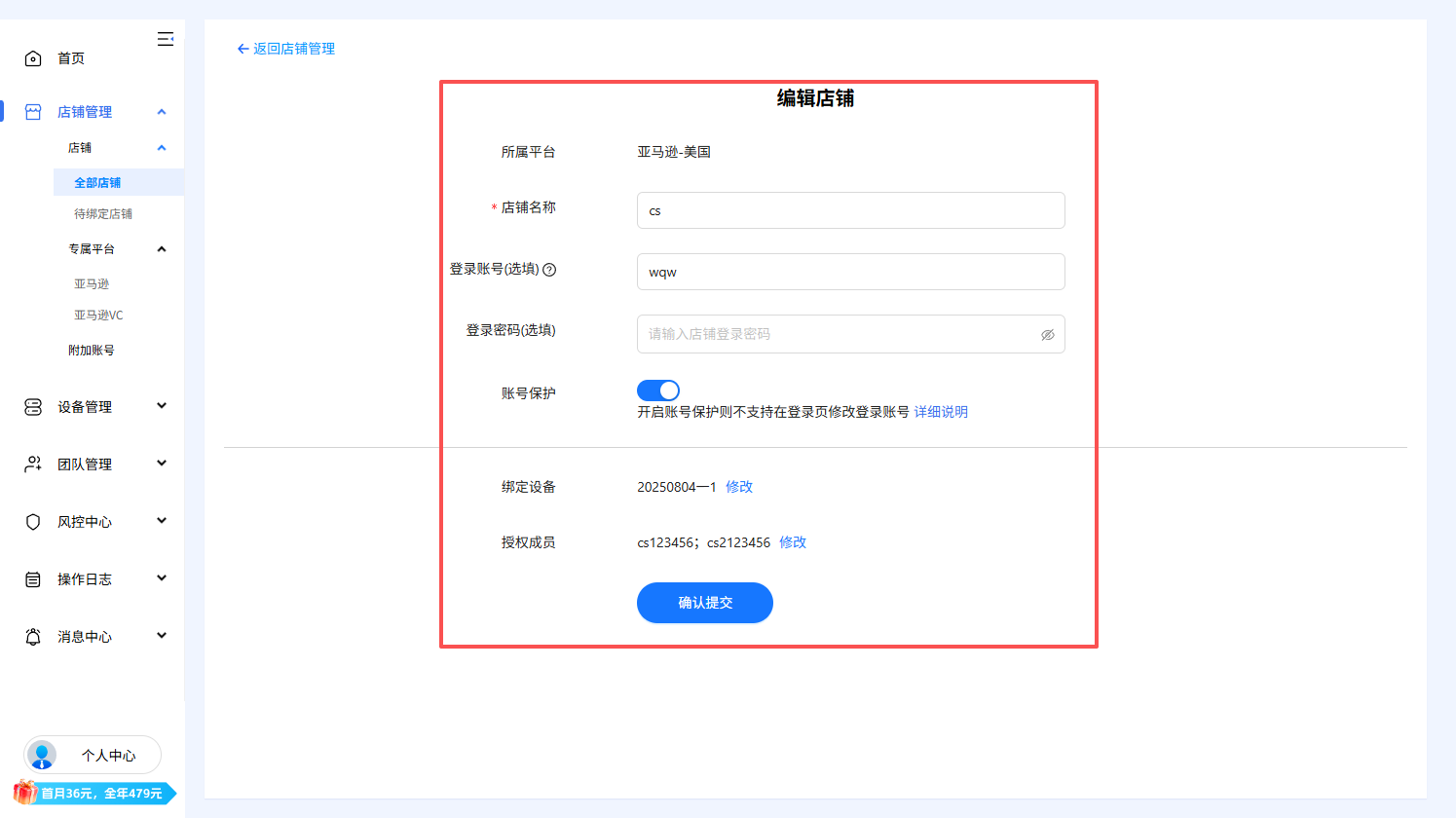Open the 团队管理 team icon
This screenshot has width=1456, height=818.
click(32, 464)
